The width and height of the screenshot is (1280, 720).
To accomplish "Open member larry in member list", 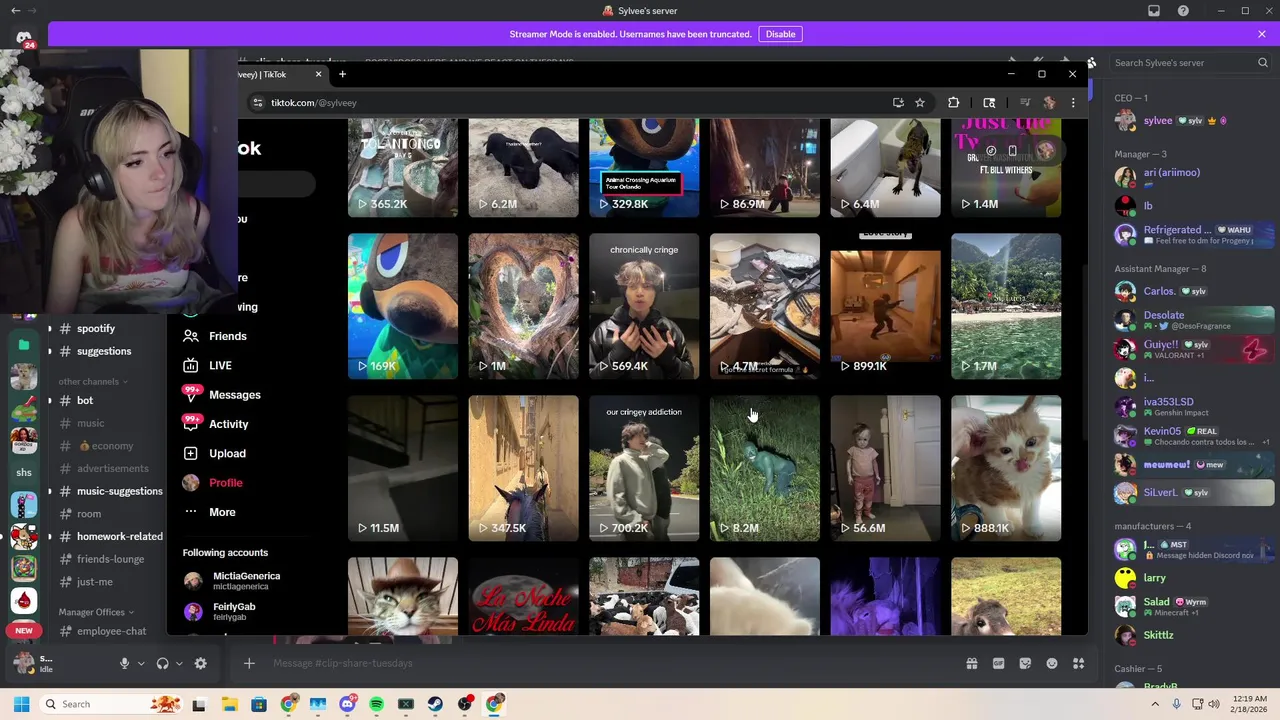I will pyautogui.click(x=1190, y=578).
